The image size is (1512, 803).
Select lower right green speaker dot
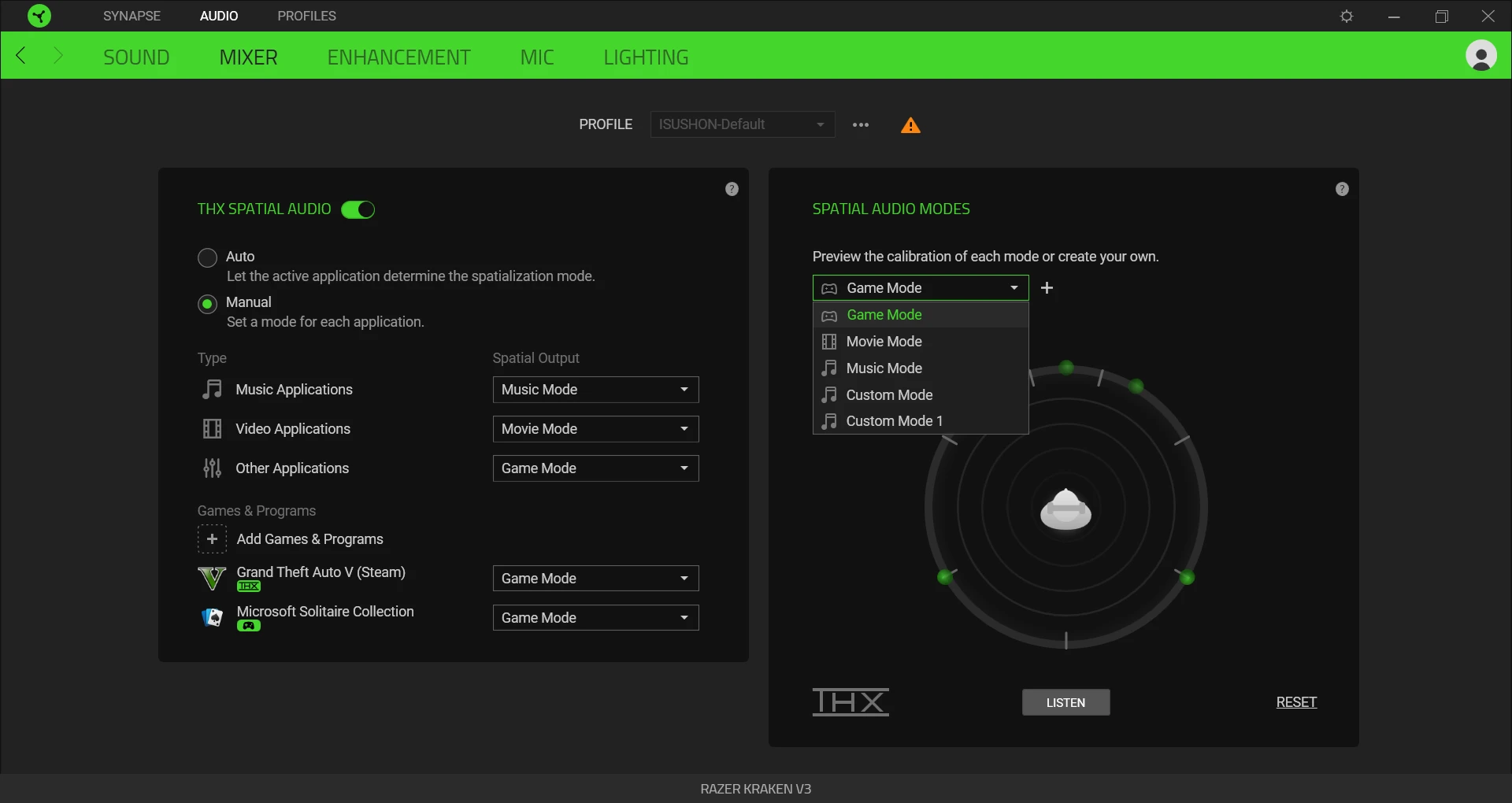(1187, 578)
